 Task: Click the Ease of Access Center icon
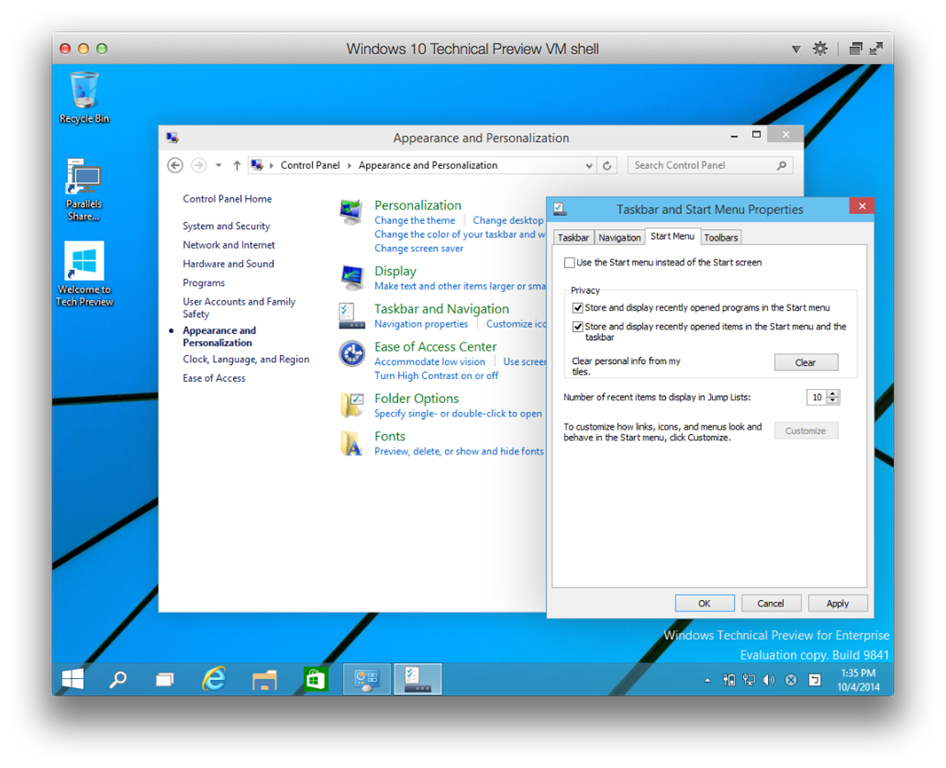[352, 354]
